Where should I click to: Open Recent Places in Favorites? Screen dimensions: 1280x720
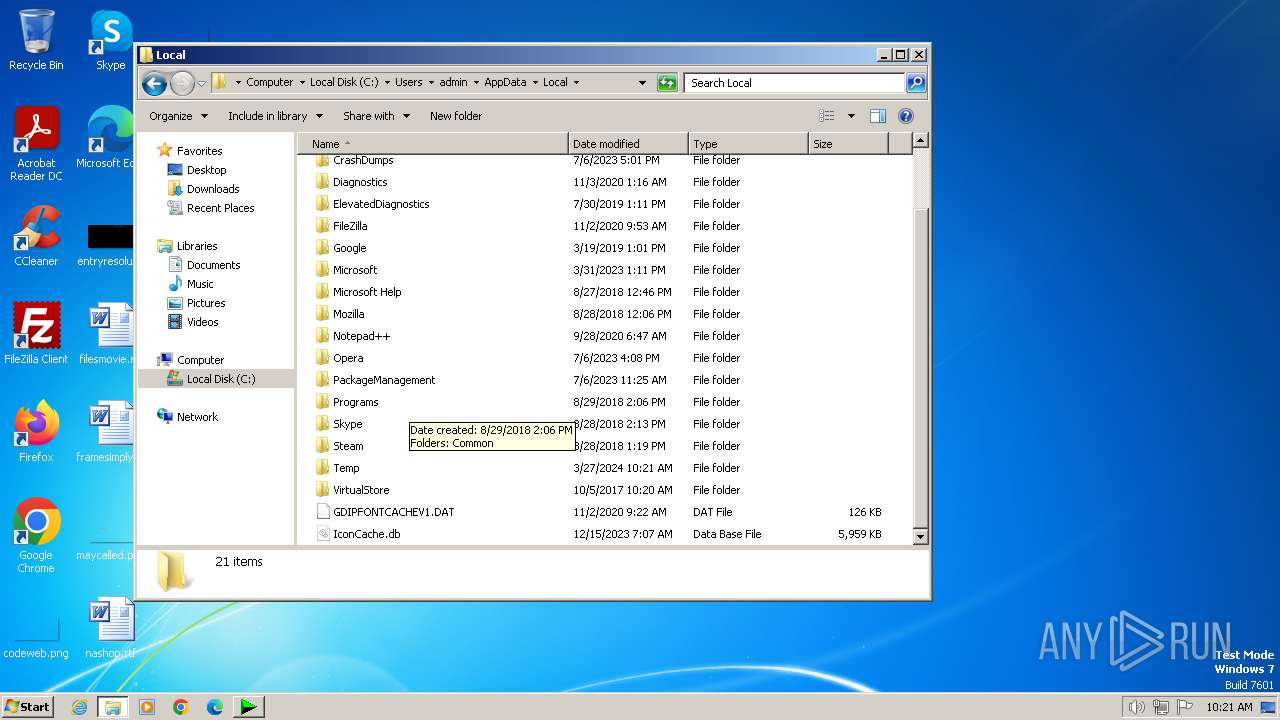tap(221, 208)
